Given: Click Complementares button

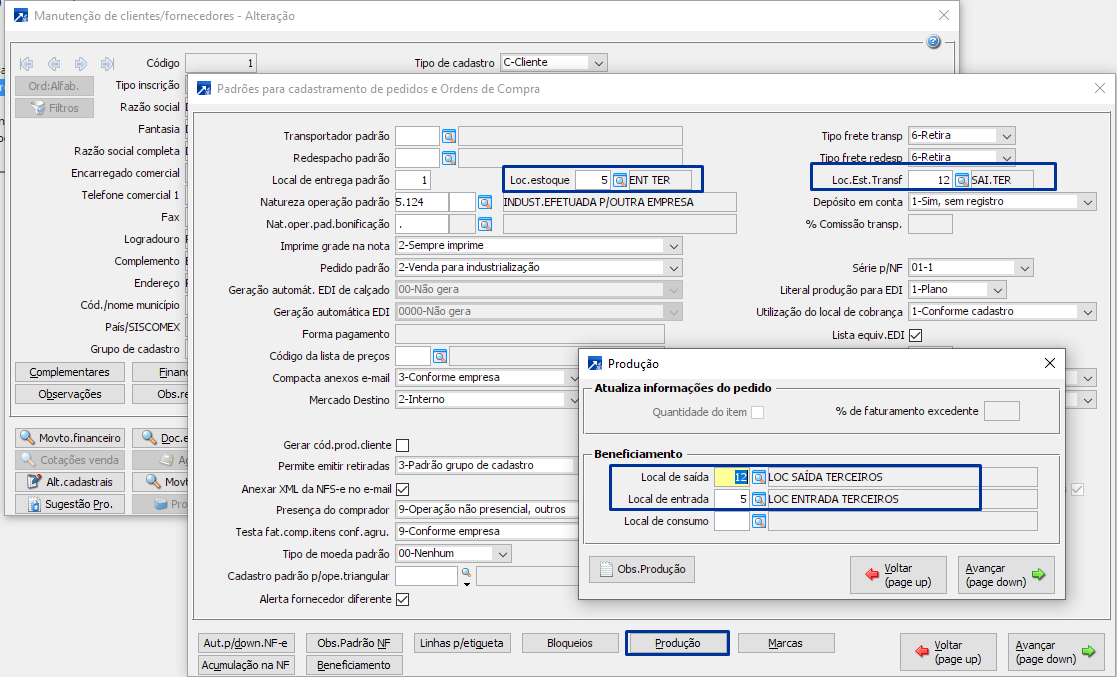Looking at the screenshot, I should point(70,372).
